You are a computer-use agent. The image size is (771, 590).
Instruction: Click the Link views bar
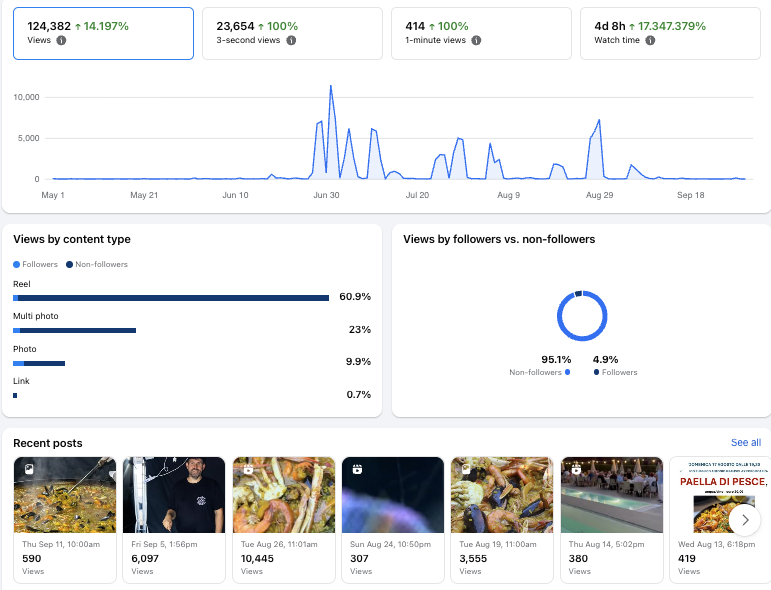tap(15, 395)
